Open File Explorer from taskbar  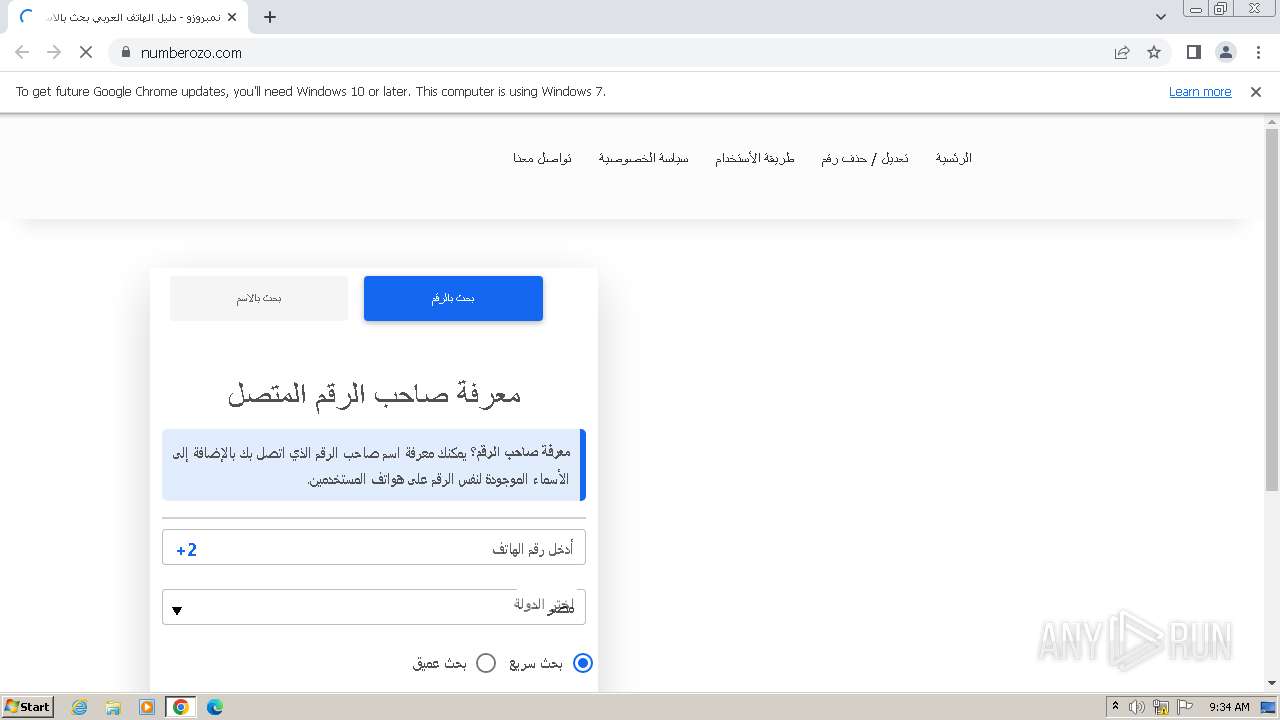(x=113, y=707)
